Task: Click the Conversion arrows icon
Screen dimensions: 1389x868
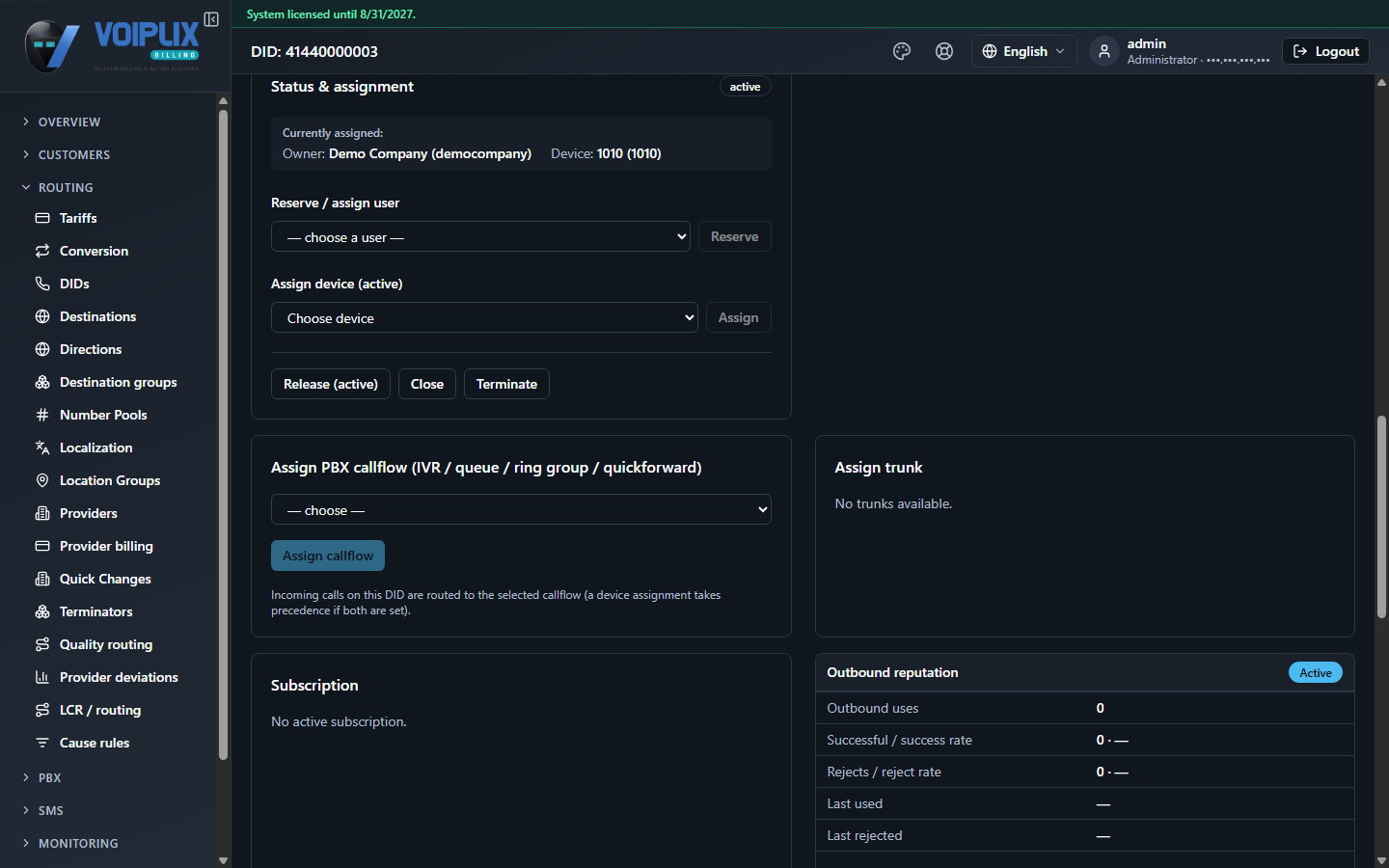Action: click(42, 251)
